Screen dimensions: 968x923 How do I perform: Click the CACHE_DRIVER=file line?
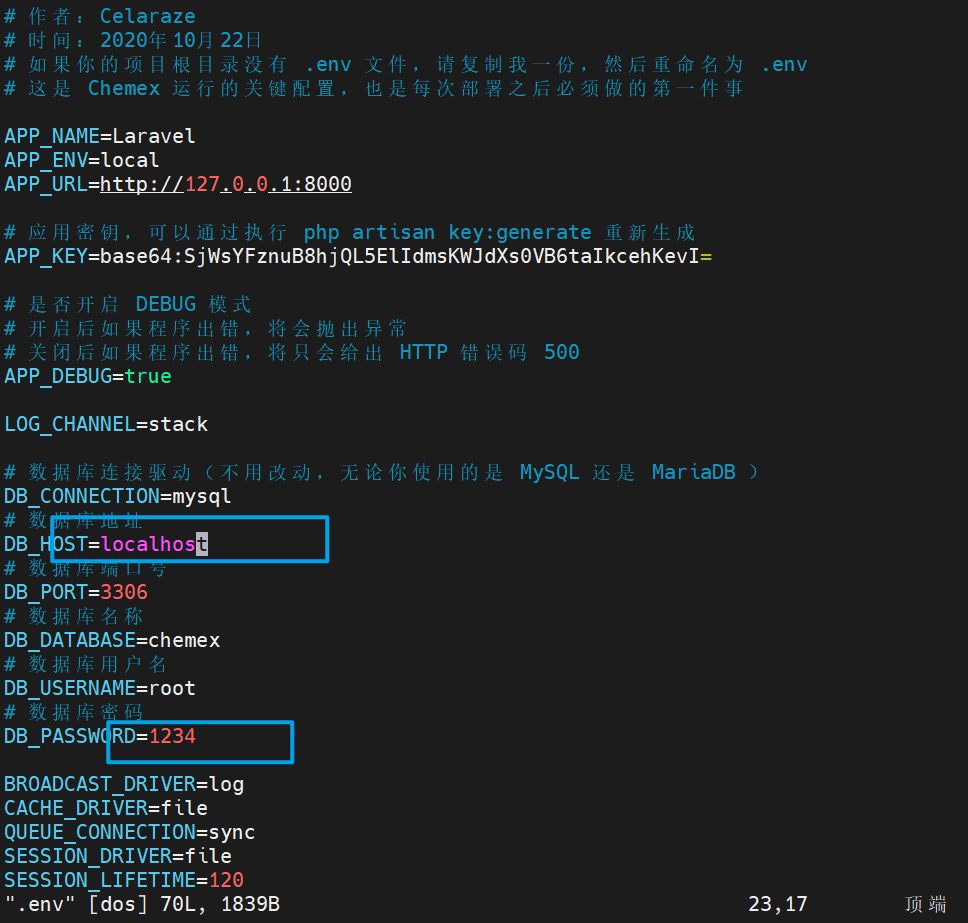[x=106, y=809]
